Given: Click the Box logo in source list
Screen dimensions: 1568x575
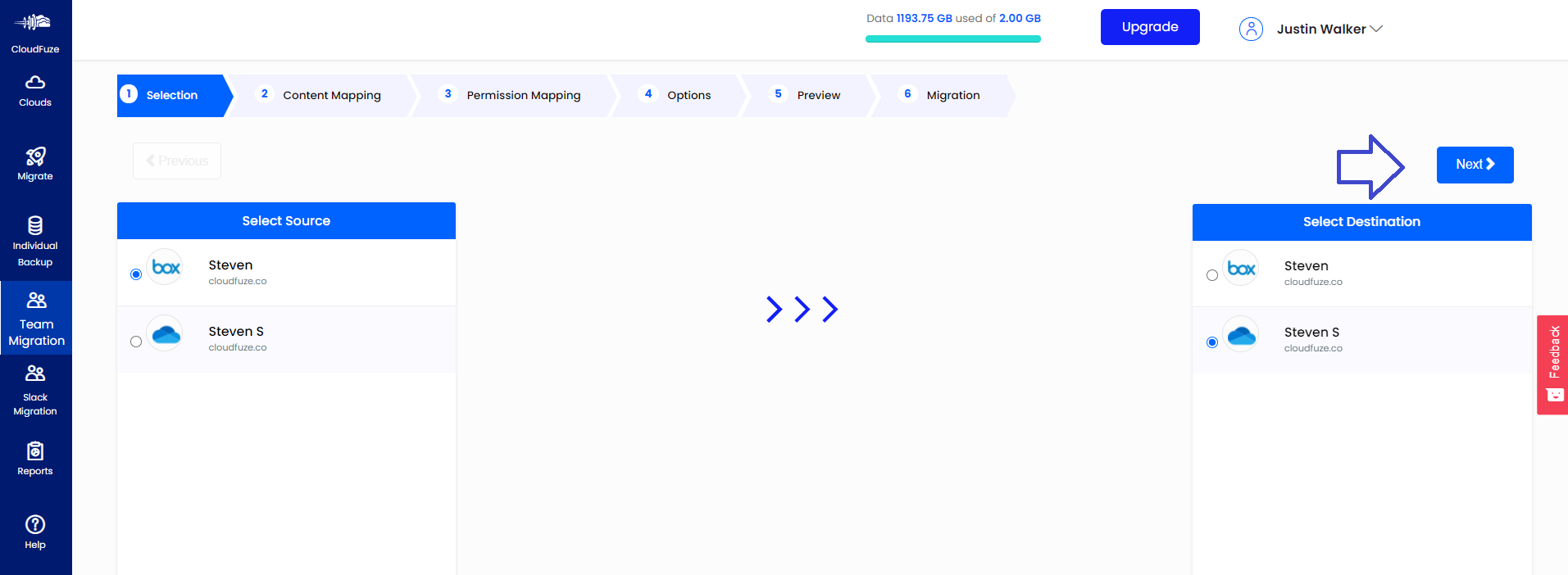Looking at the screenshot, I should (x=166, y=267).
